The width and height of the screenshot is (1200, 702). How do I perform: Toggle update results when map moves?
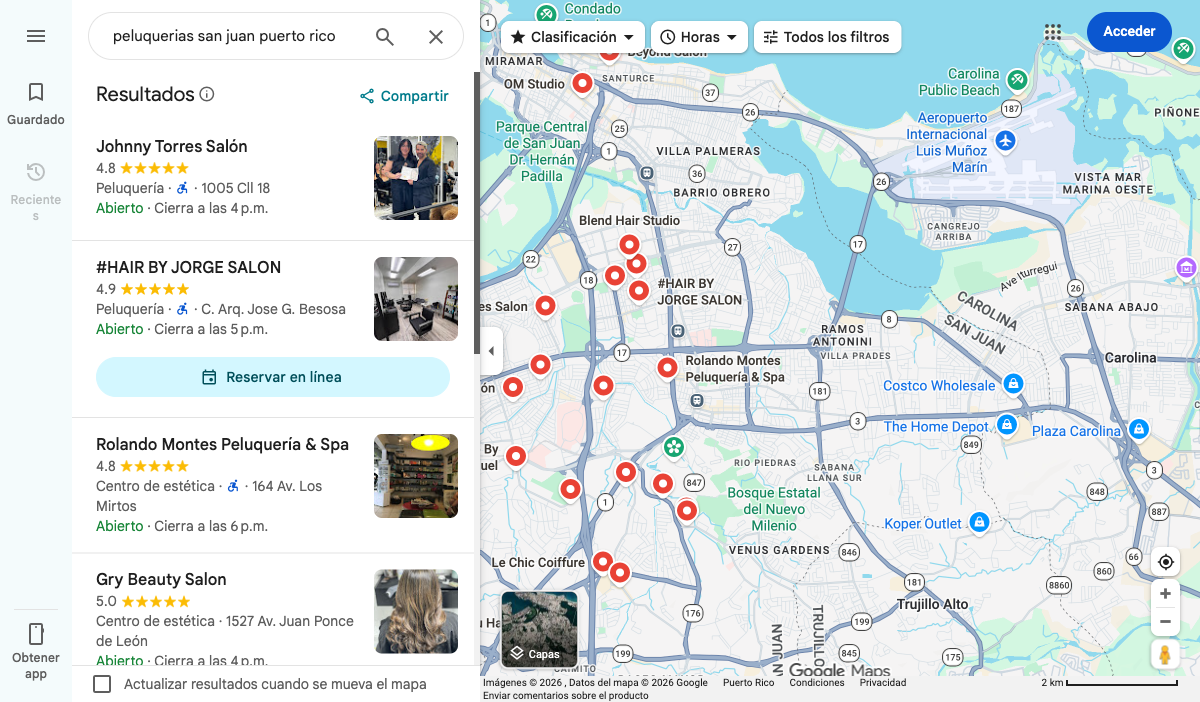tap(102, 684)
